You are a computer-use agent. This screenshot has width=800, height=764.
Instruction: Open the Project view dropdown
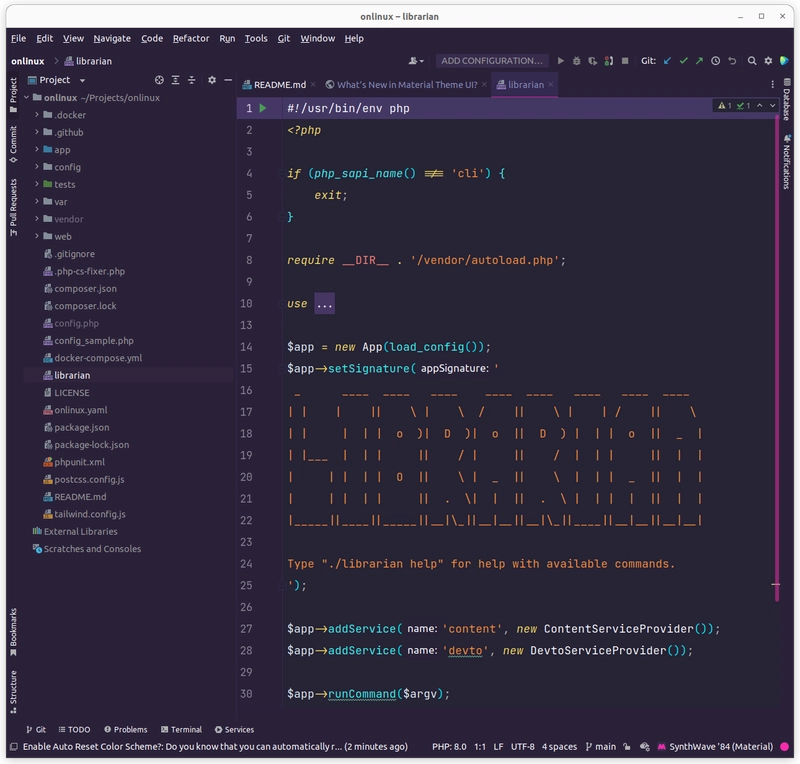(82, 80)
